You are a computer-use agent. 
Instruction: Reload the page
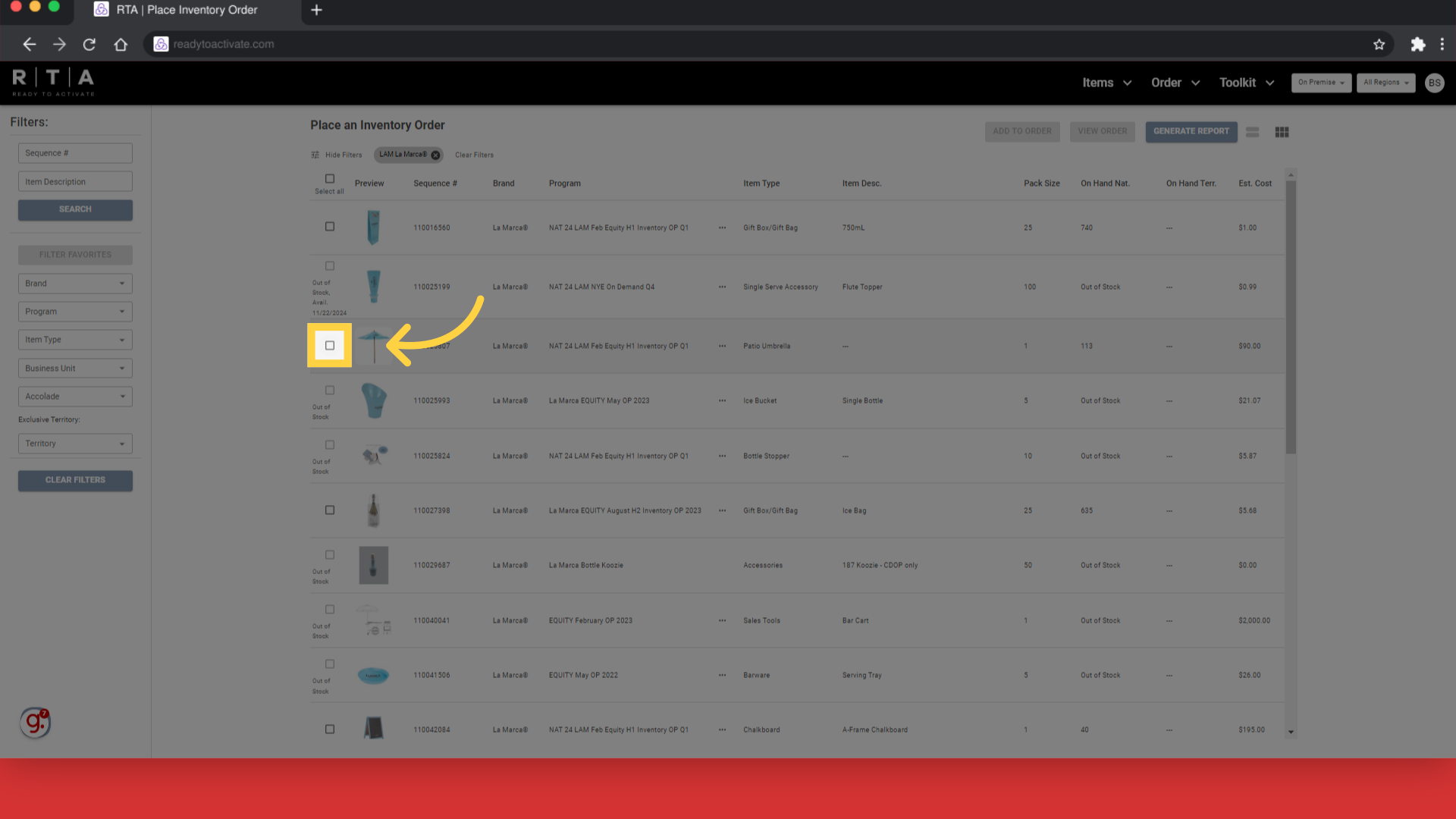pos(89,44)
